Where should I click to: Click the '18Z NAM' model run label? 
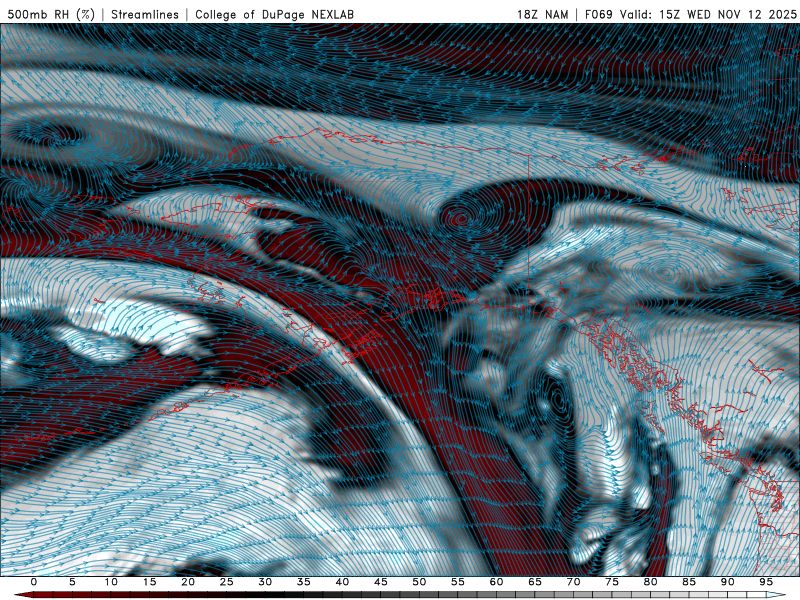click(543, 14)
